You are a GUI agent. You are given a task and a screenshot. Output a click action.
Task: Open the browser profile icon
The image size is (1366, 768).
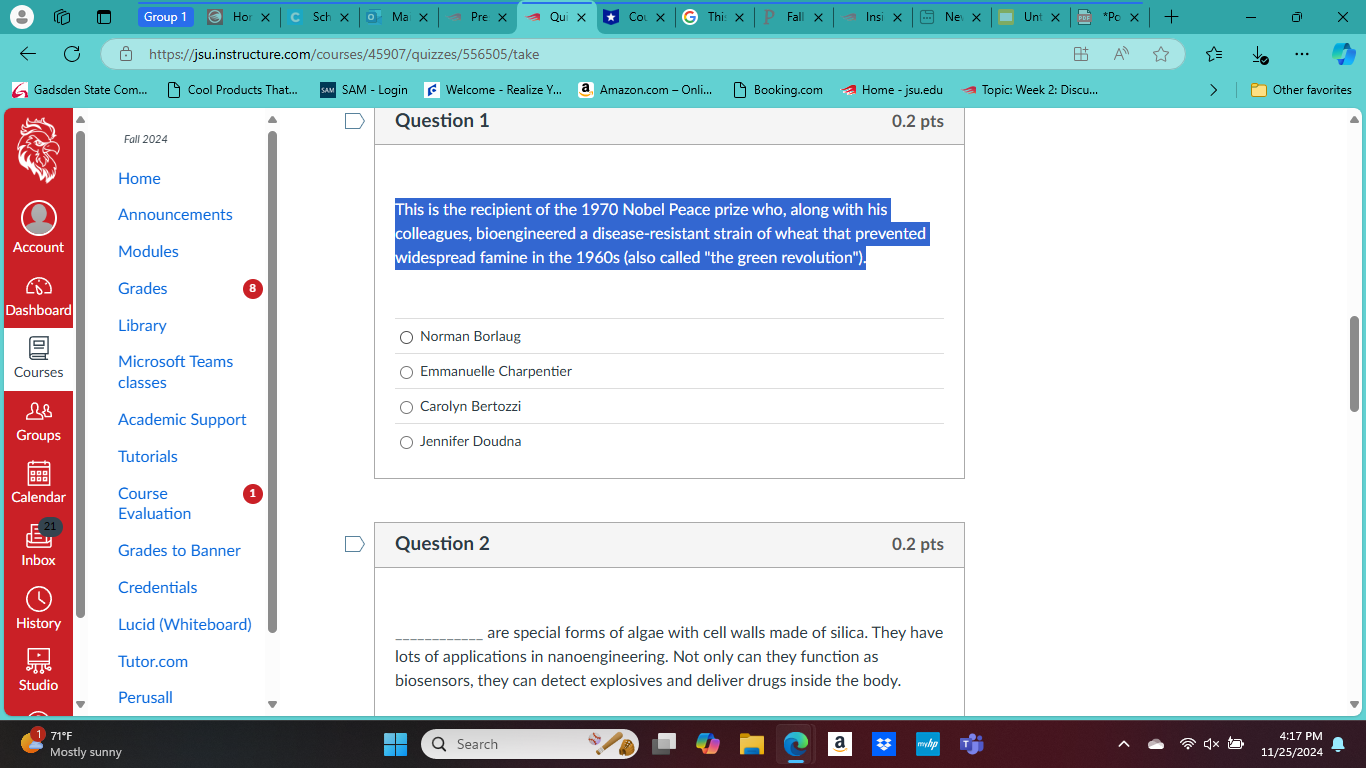click(22, 17)
